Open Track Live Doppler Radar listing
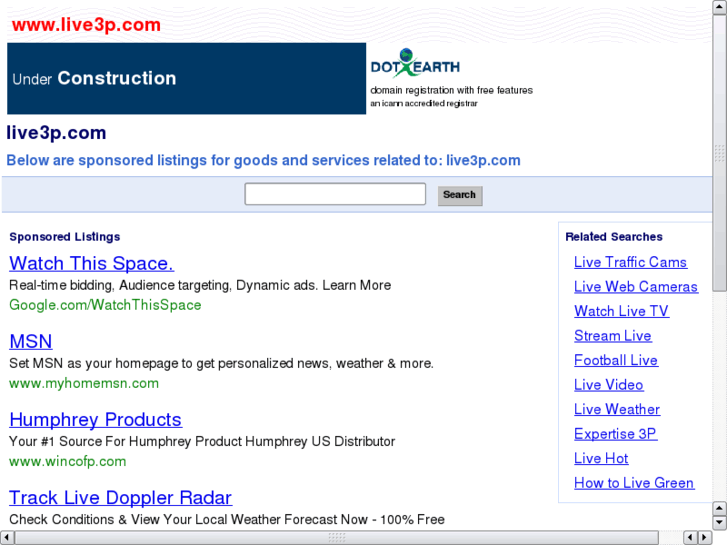Screen dimensions: 727x545 [x=121, y=498]
